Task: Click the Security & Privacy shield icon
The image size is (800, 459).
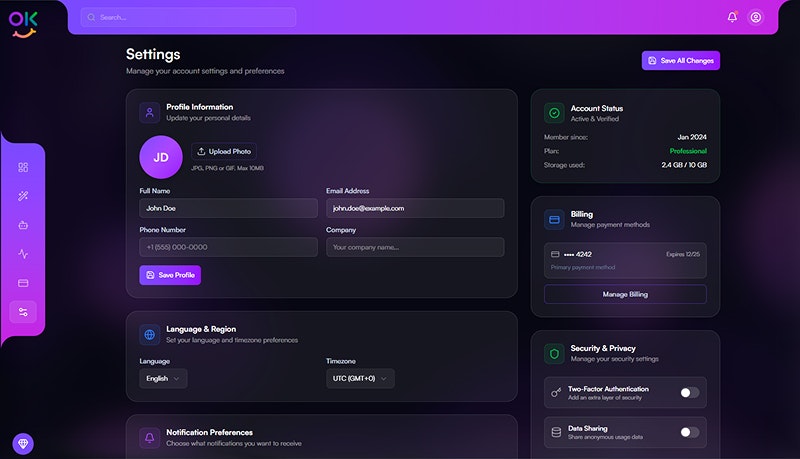Action: coord(554,353)
